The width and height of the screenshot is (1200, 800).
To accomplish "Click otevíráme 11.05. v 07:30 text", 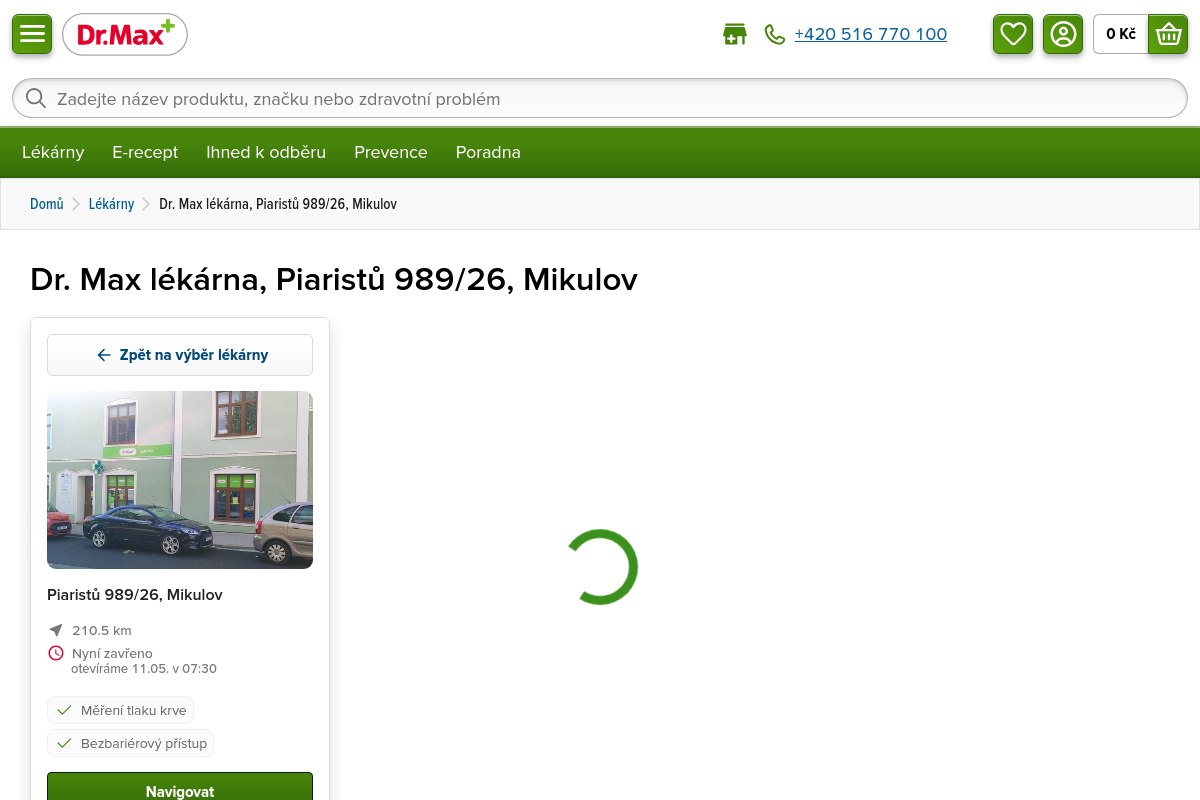I will tap(144, 669).
